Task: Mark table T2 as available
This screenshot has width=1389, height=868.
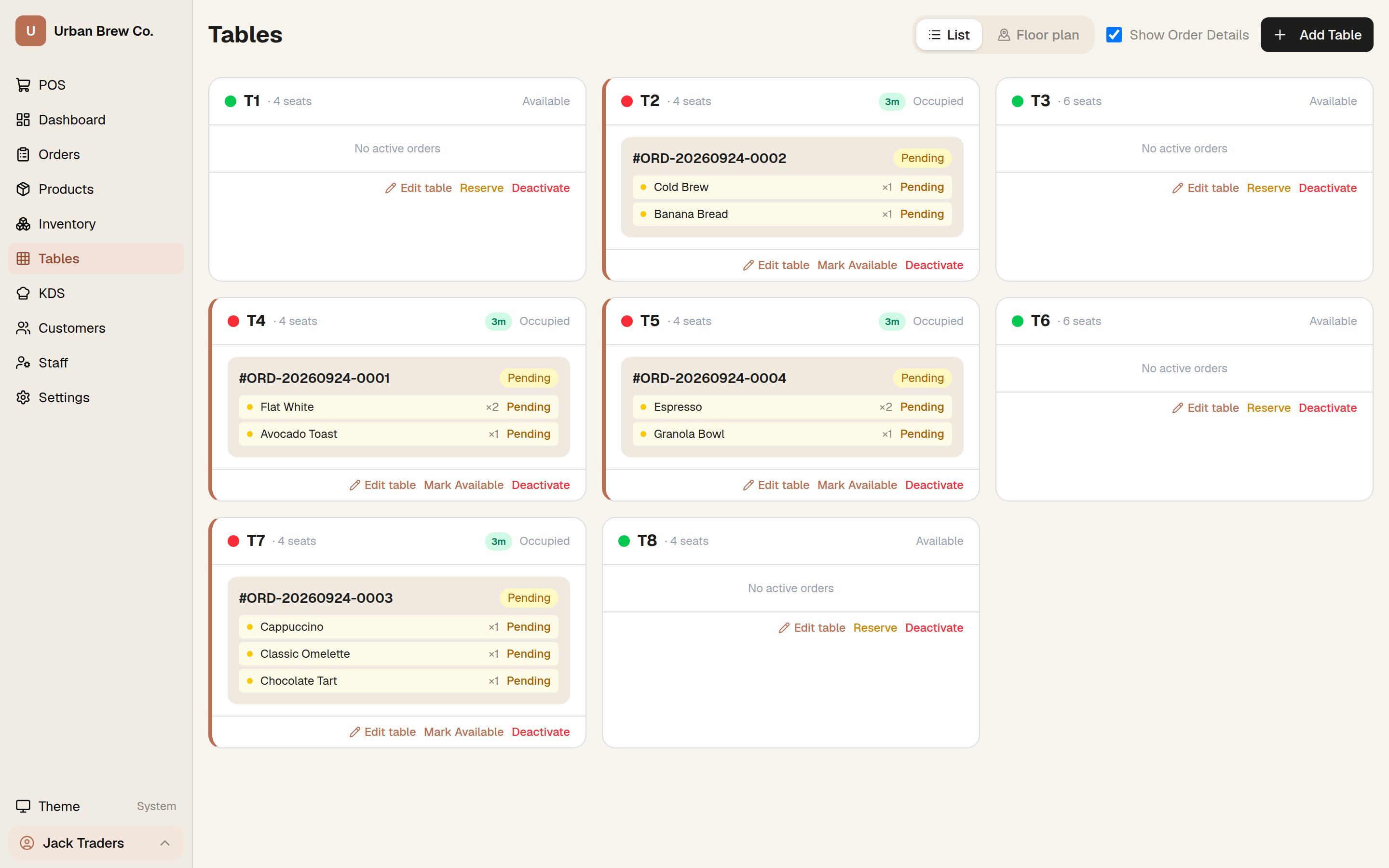Action: [x=857, y=265]
